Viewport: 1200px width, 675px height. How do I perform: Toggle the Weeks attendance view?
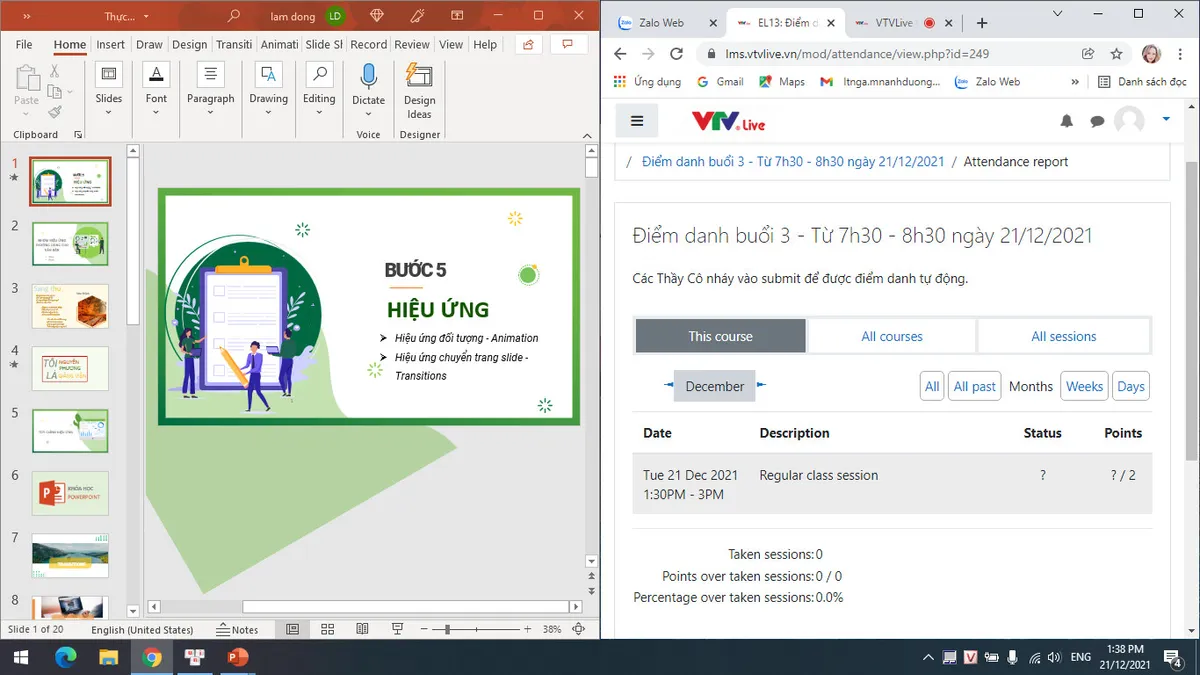point(1084,386)
